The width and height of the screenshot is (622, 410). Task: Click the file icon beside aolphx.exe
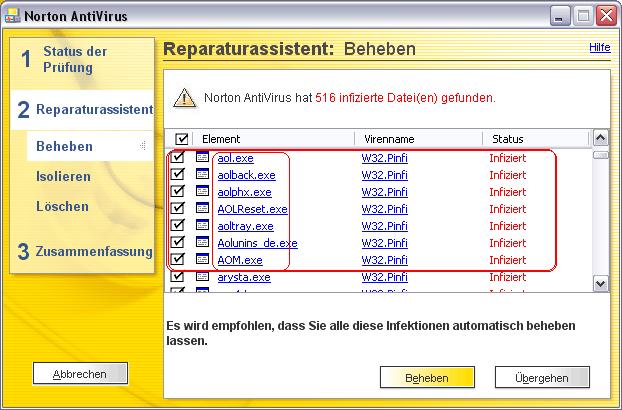(203, 192)
